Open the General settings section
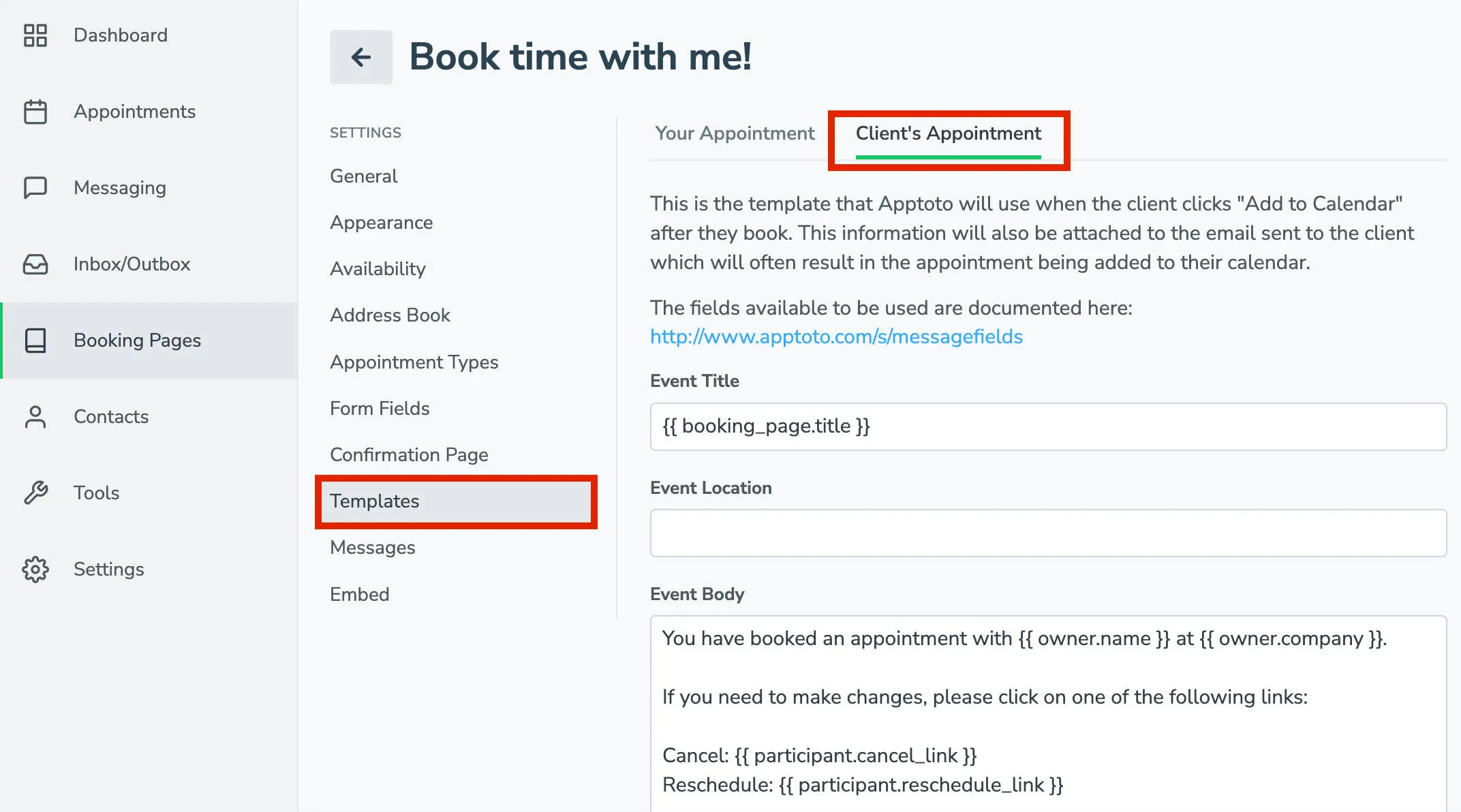The width and height of the screenshot is (1461, 812). click(363, 176)
